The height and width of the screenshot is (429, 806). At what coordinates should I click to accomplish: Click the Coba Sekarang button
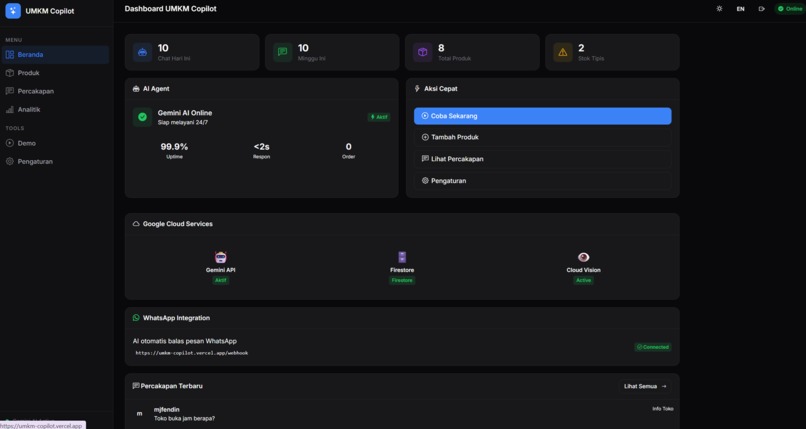pyautogui.click(x=542, y=116)
